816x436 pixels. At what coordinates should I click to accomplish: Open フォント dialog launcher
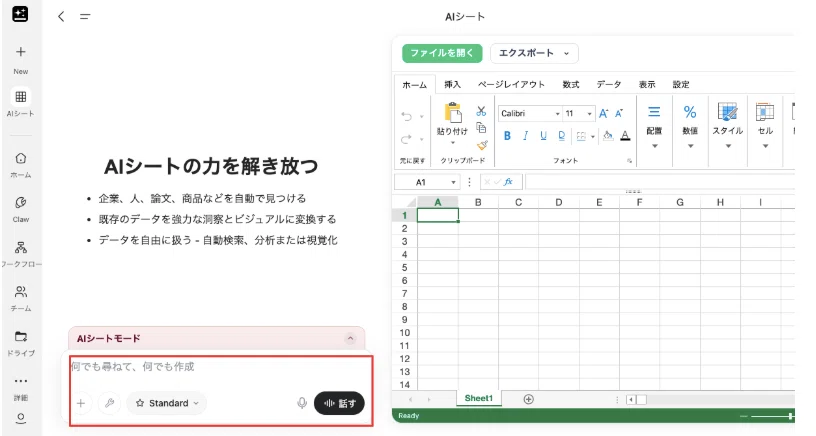(629, 161)
